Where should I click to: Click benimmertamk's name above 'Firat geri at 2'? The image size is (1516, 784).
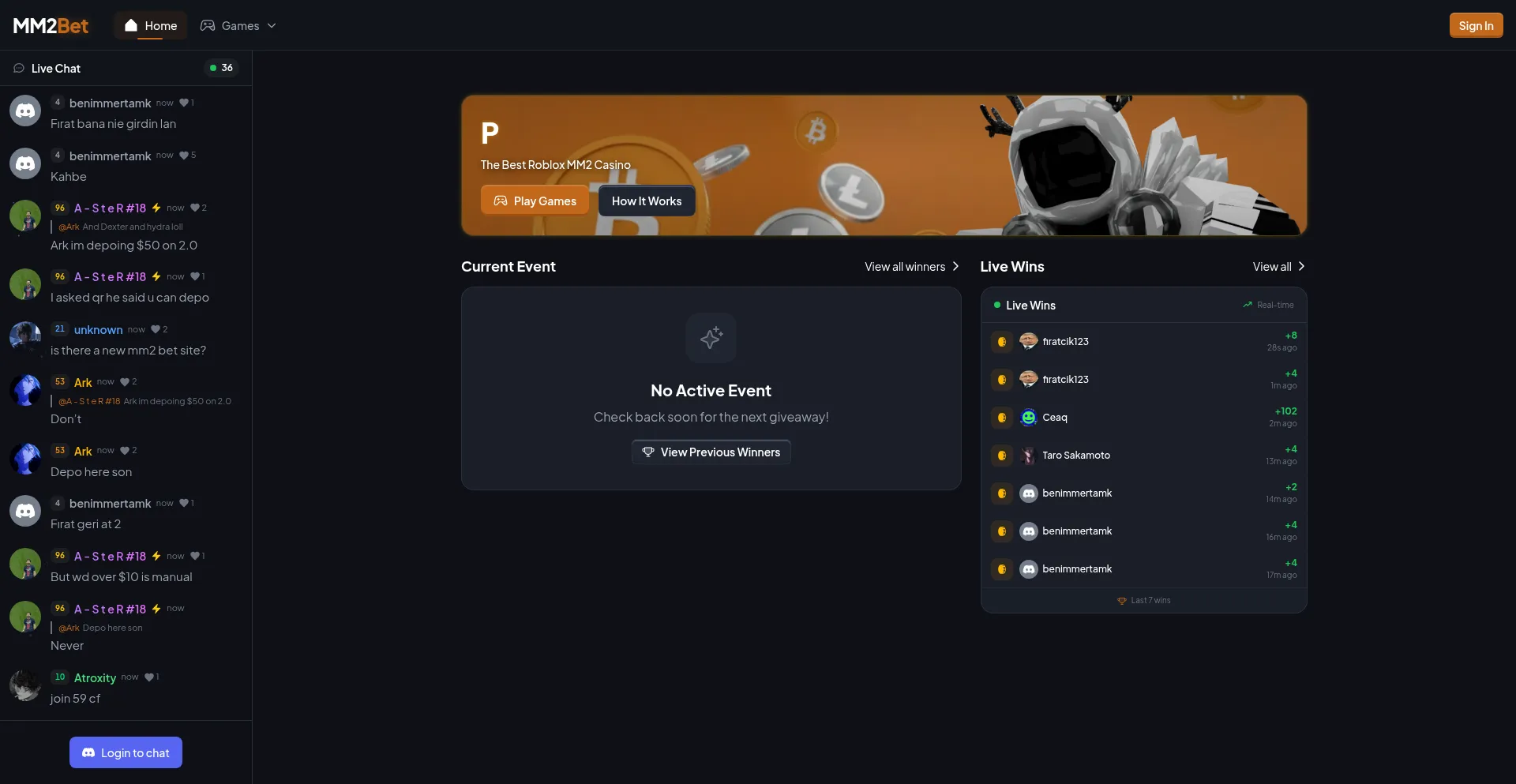(x=111, y=504)
